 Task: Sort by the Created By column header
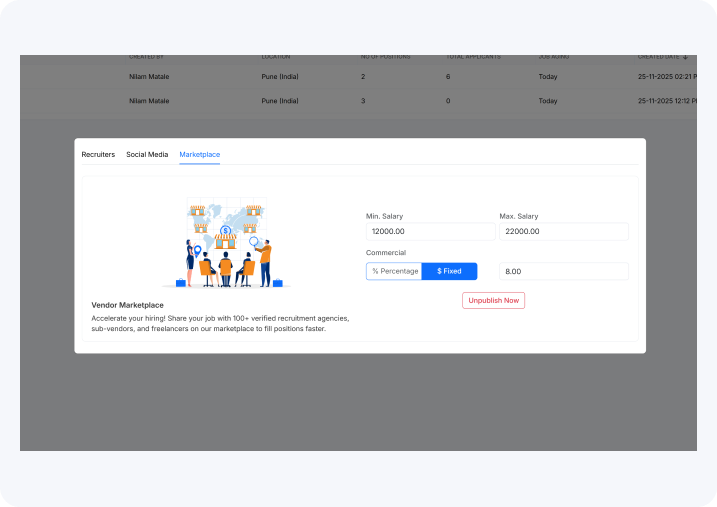pyautogui.click(x=146, y=58)
